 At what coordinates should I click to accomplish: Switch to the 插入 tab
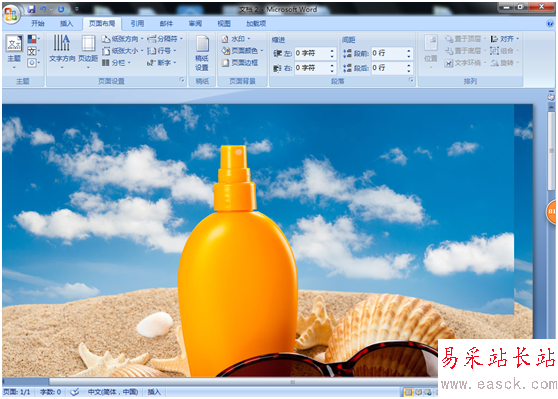pos(67,24)
